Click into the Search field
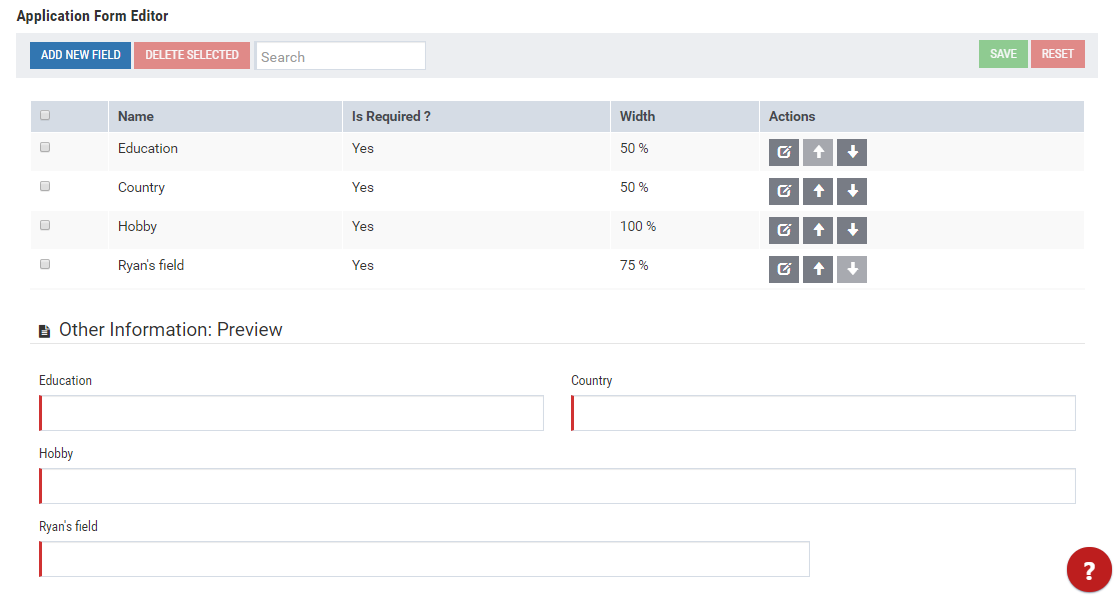Image resolution: width=1116 pixels, height=602 pixels. [x=340, y=57]
